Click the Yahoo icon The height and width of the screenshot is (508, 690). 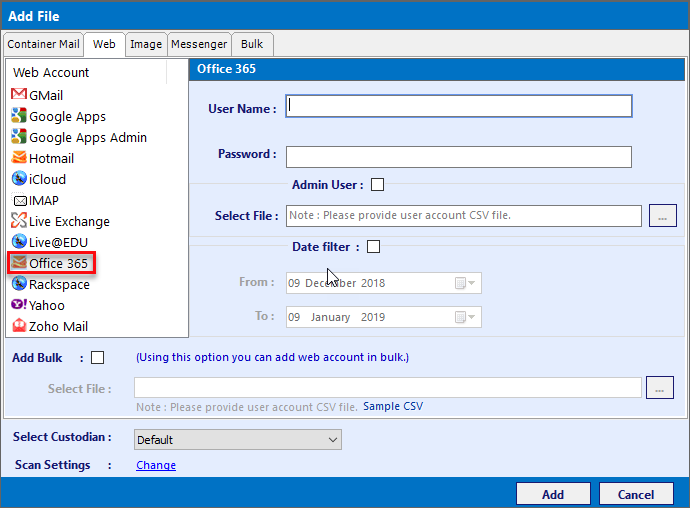pyautogui.click(x=18, y=305)
